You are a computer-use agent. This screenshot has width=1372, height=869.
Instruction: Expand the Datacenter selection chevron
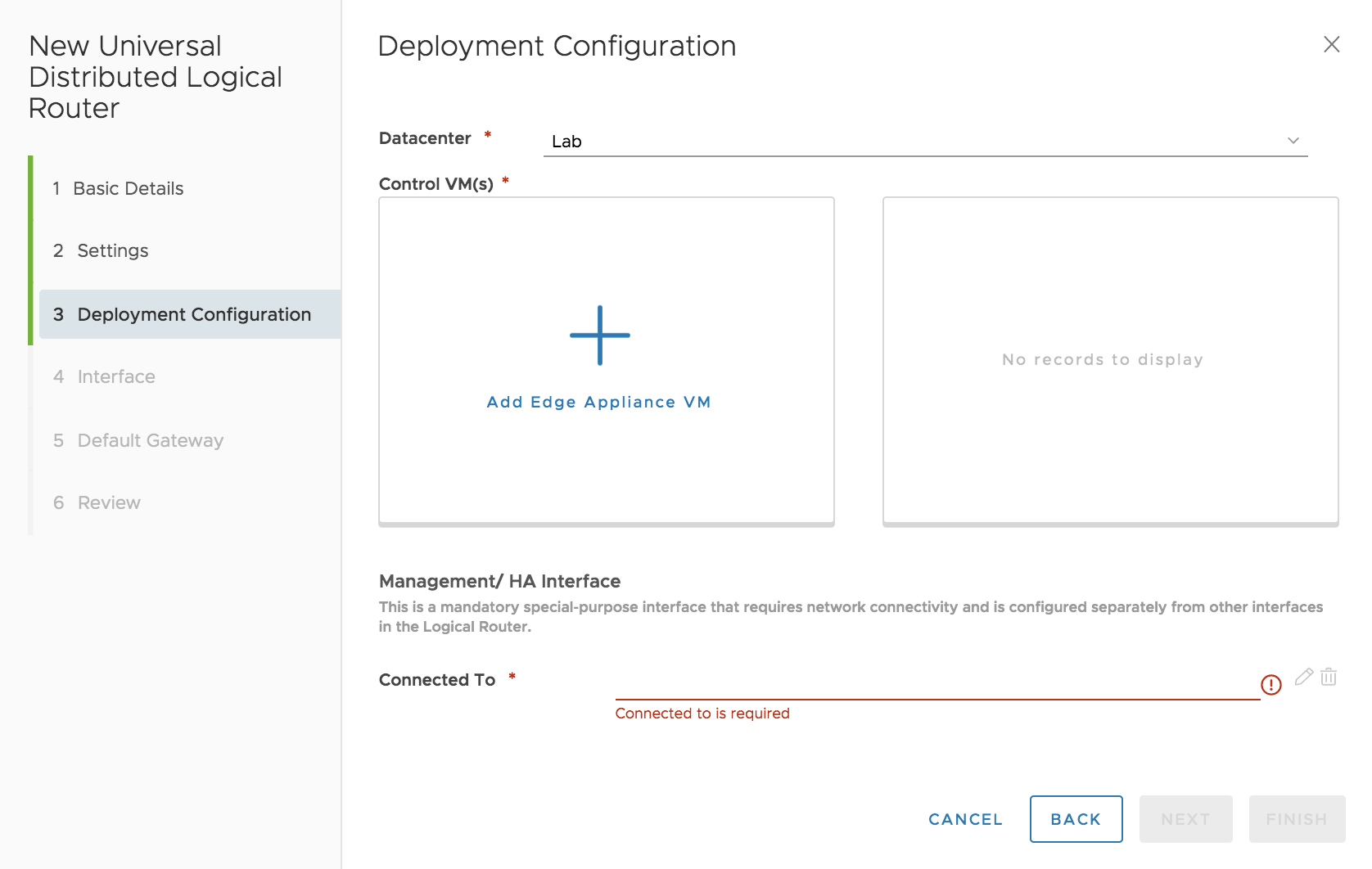(1293, 140)
